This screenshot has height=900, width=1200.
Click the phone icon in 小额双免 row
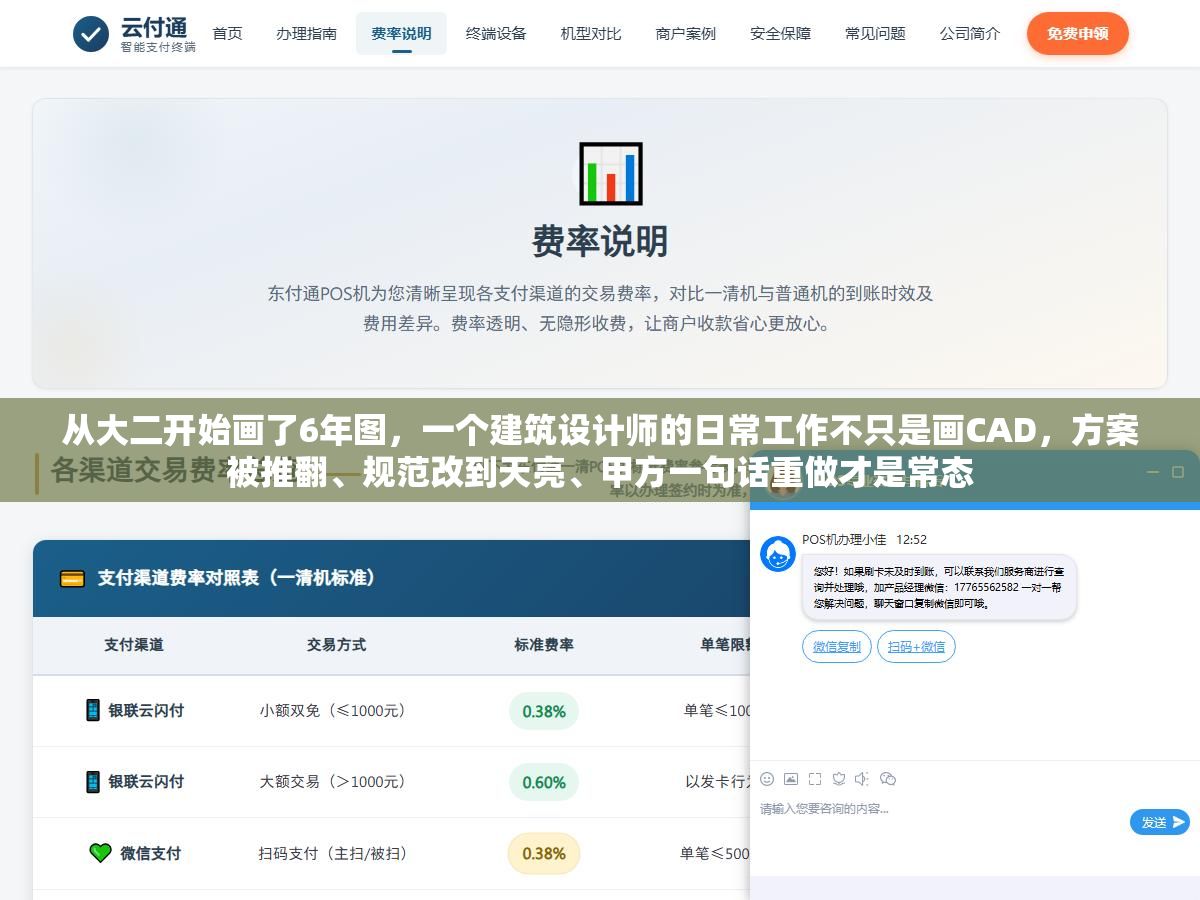pyautogui.click(x=92, y=710)
